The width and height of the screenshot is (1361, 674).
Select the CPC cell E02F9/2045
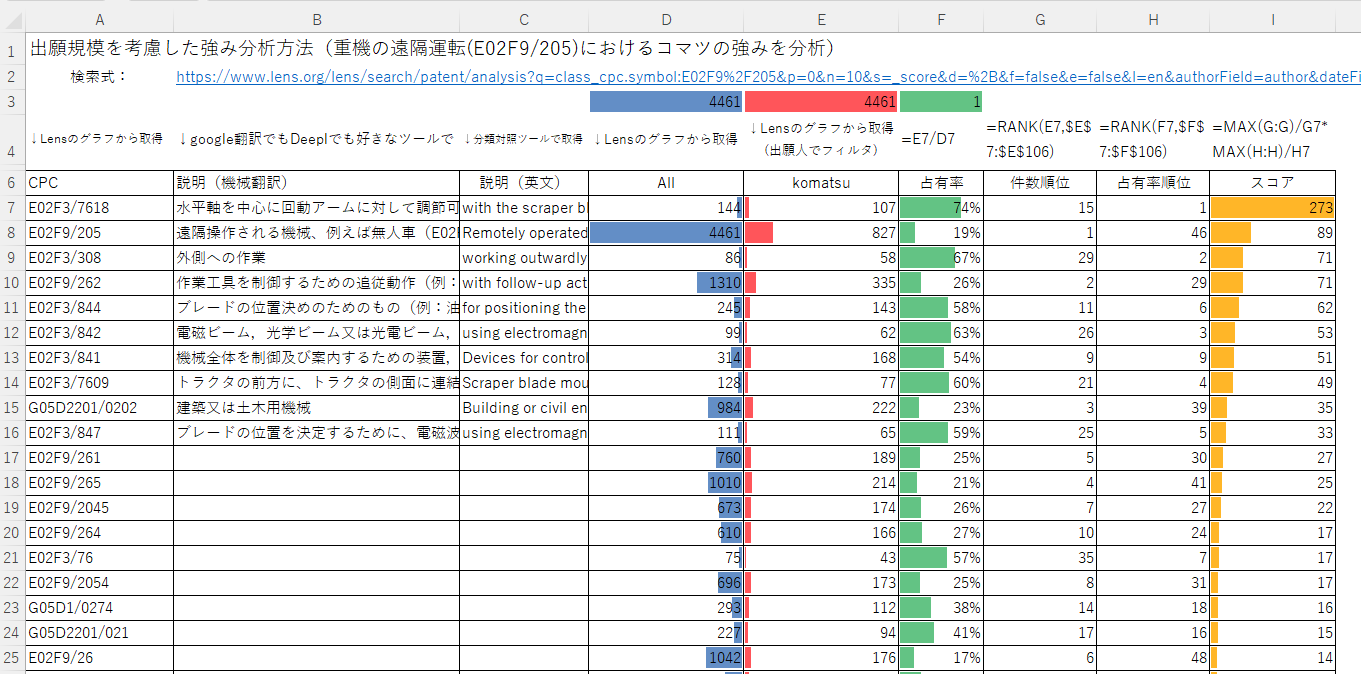point(99,508)
